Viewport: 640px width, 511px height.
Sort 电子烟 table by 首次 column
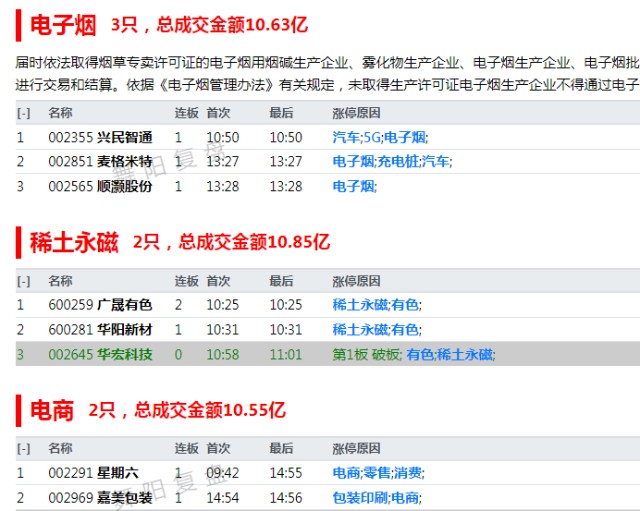[x=218, y=113]
